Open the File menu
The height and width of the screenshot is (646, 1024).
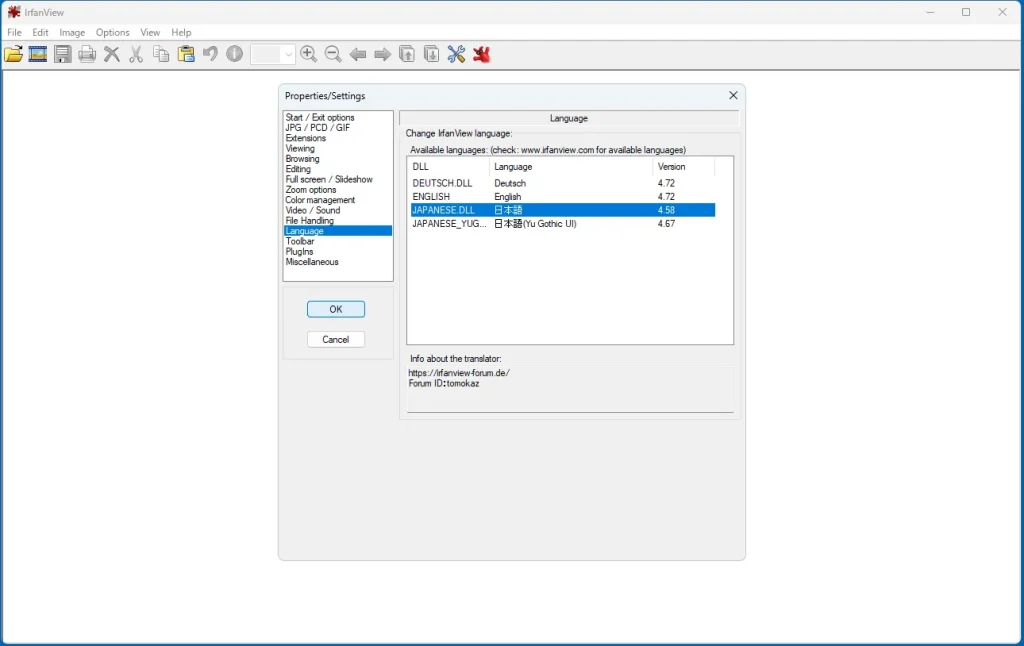pyautogui.click(x=14, y=32)
